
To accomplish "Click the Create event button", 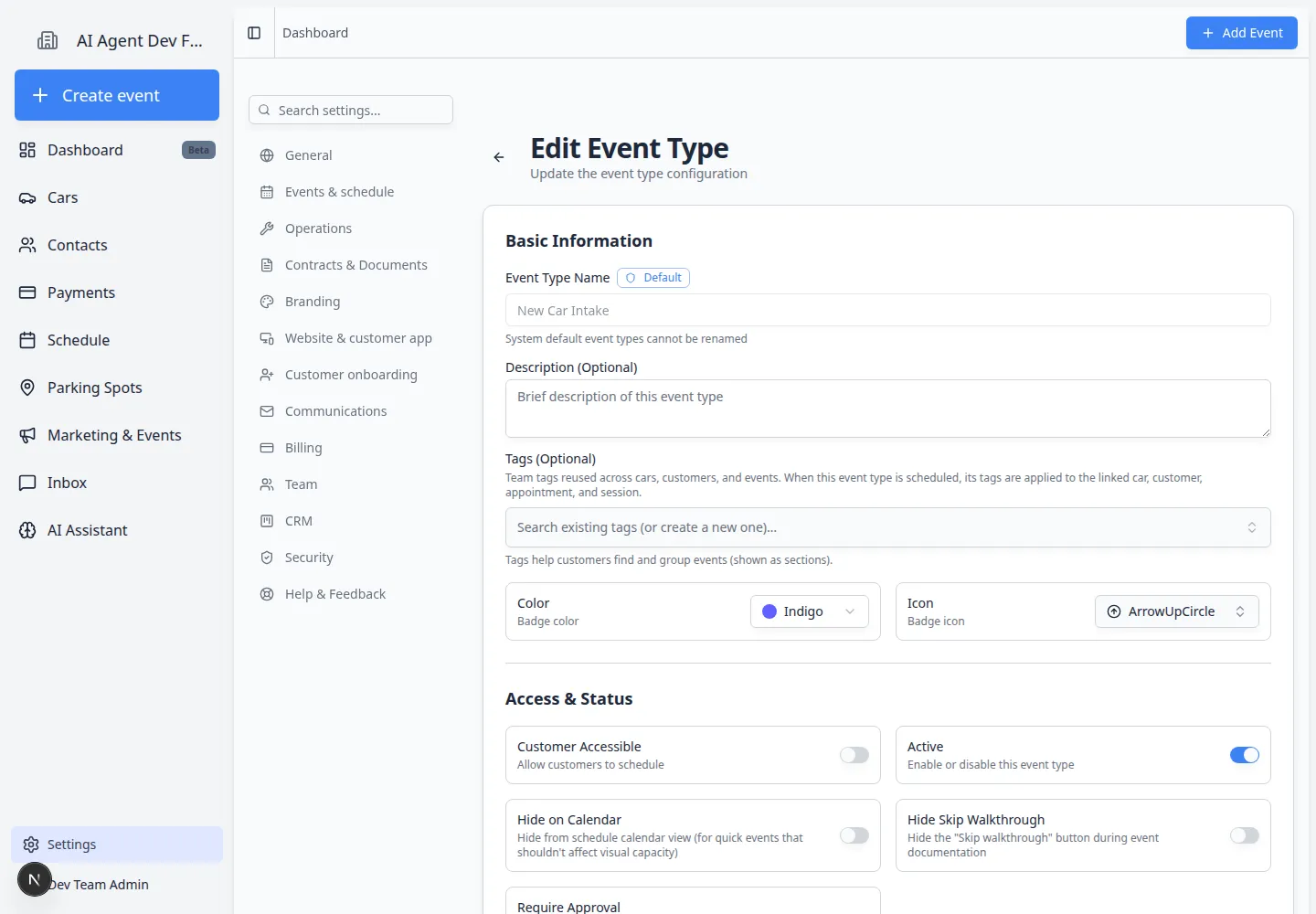I will point(117,95).
